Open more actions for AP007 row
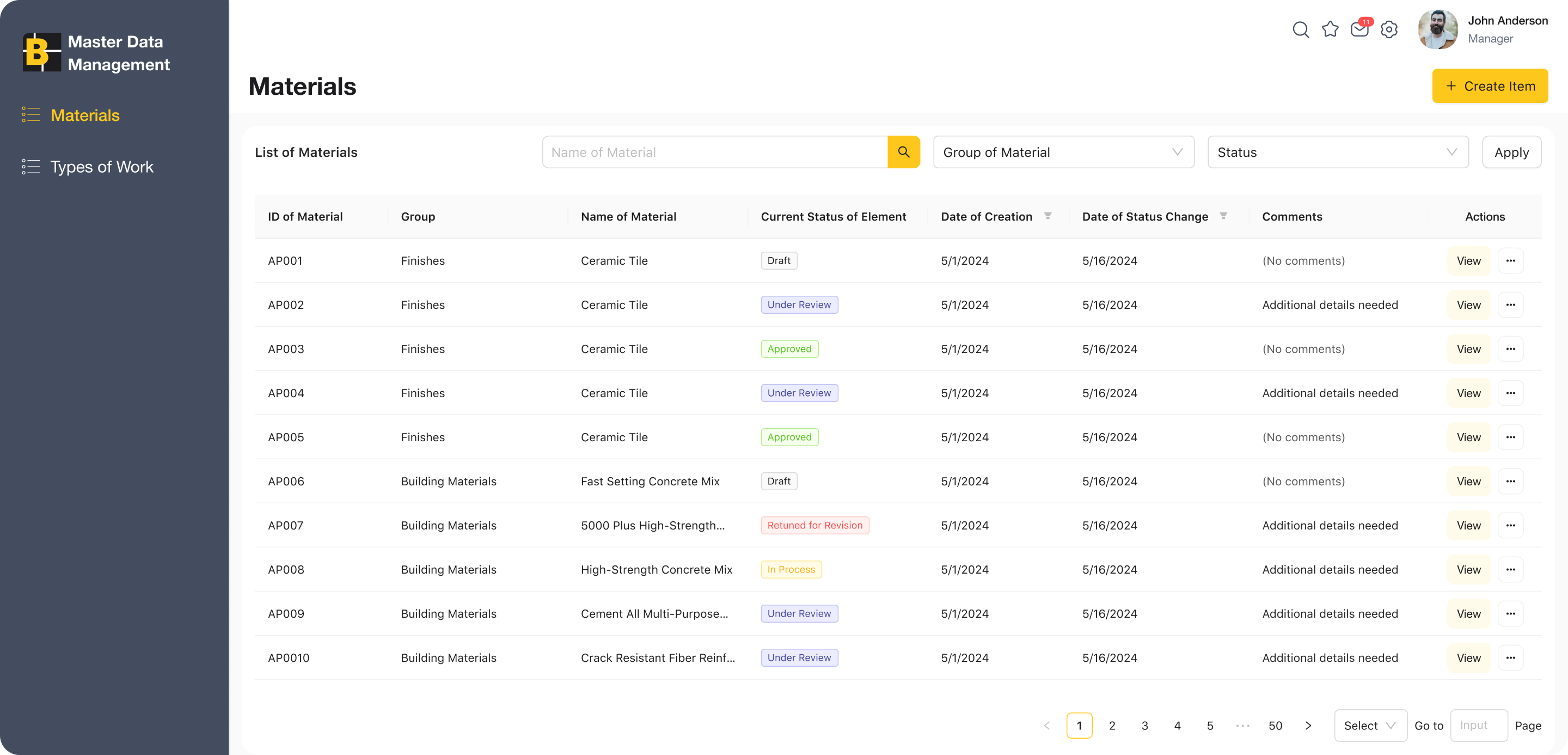Image resolution: width=1568 pixels, height=755 pixels. point(1510,526)
